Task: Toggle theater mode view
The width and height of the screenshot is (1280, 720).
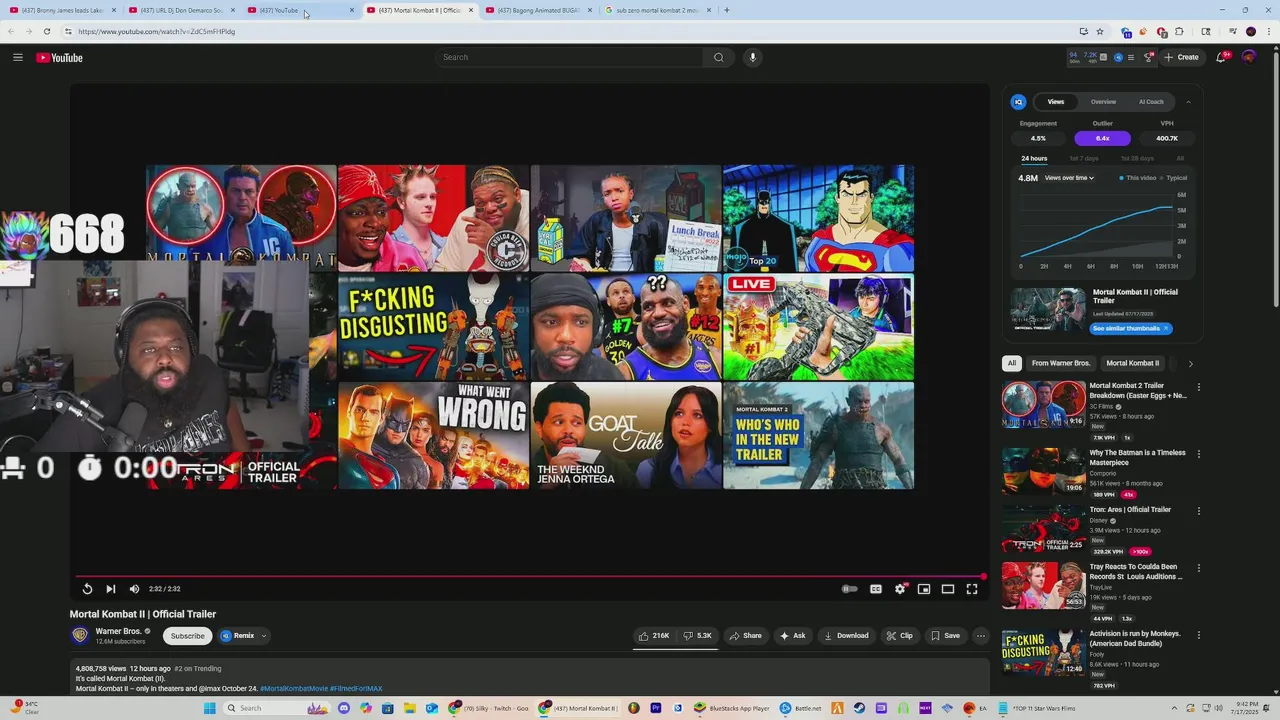Action: pyautogui.click(x=948, y=589)
